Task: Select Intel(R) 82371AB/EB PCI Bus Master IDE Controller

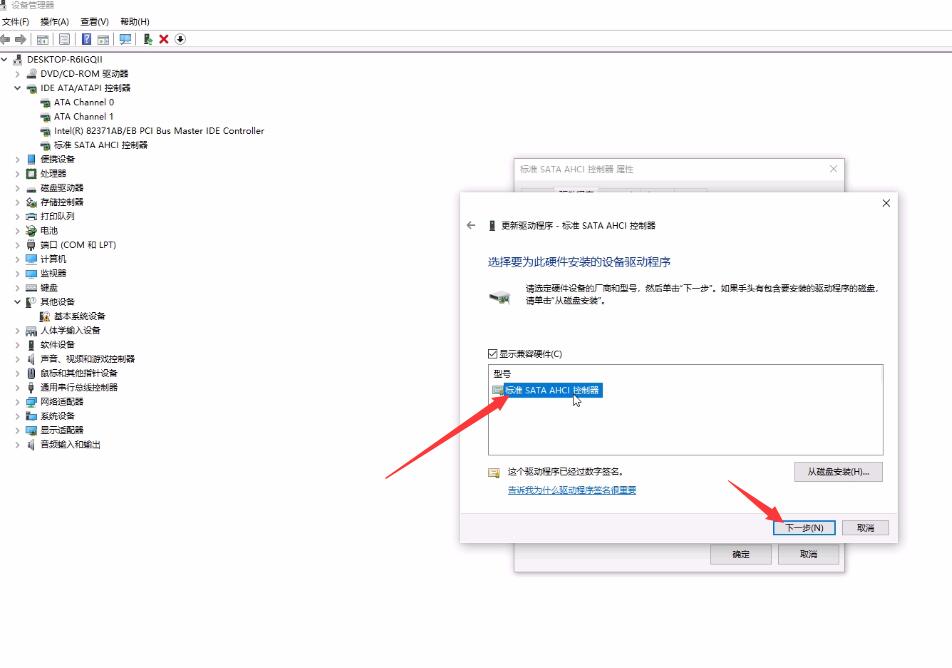Action: click(159, 131)
